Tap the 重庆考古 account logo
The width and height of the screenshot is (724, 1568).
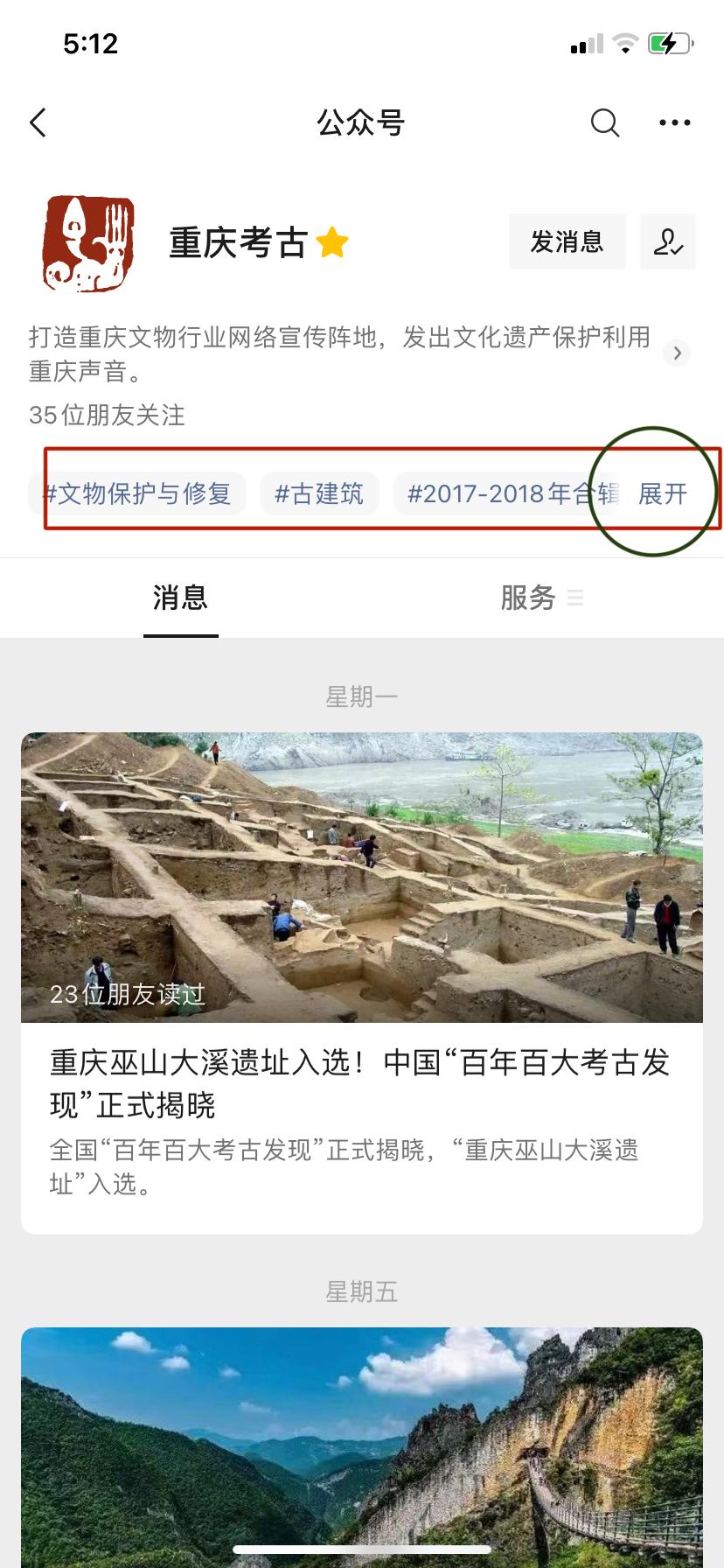coord(87,242)
